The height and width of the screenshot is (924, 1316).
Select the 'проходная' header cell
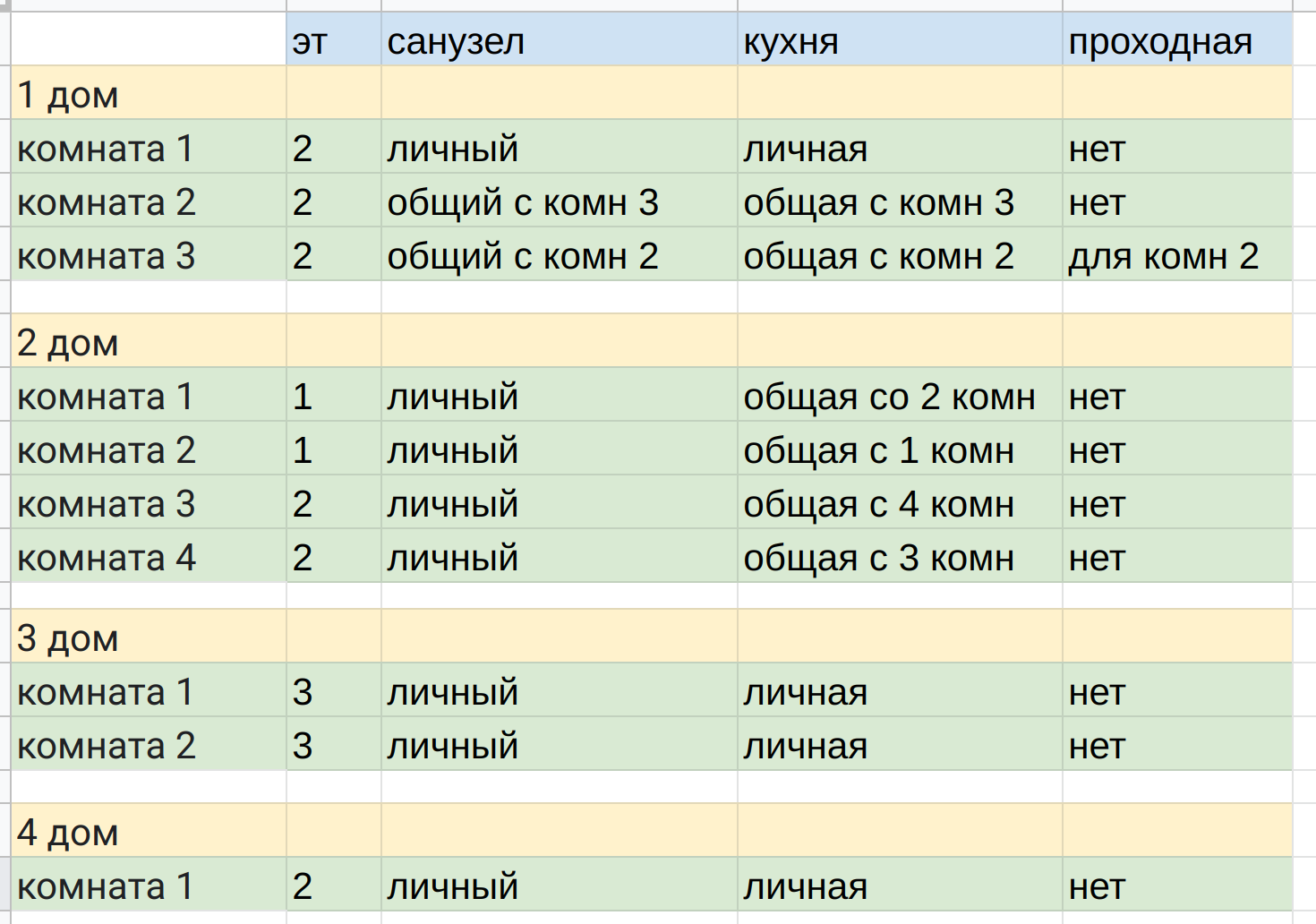point(1178,39)
